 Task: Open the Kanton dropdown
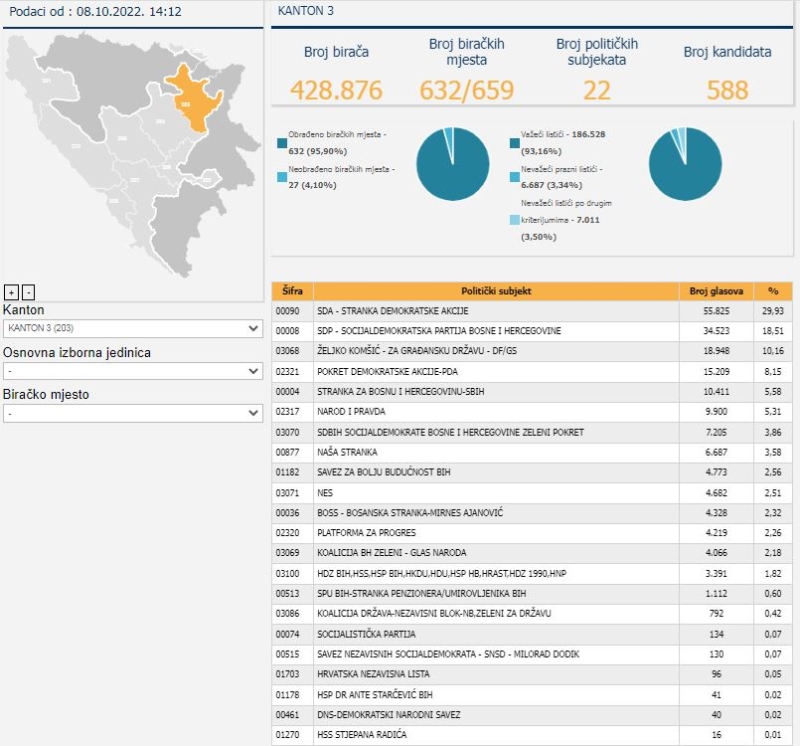(x=133, y=328)
